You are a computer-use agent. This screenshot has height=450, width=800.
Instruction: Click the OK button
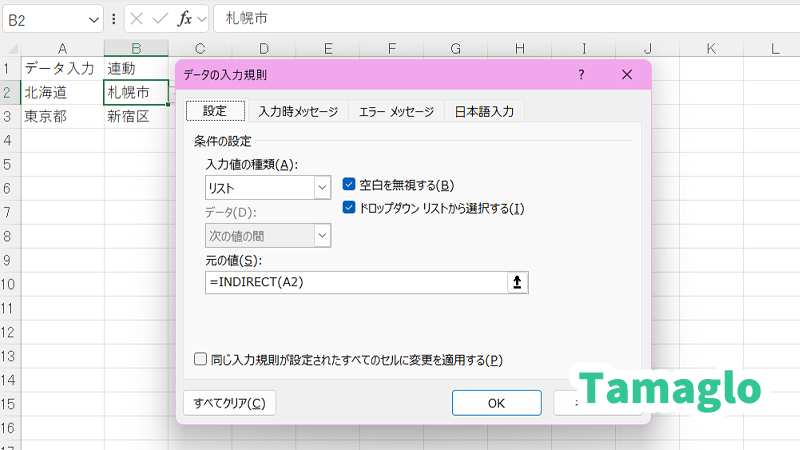(x=496, y=403)
